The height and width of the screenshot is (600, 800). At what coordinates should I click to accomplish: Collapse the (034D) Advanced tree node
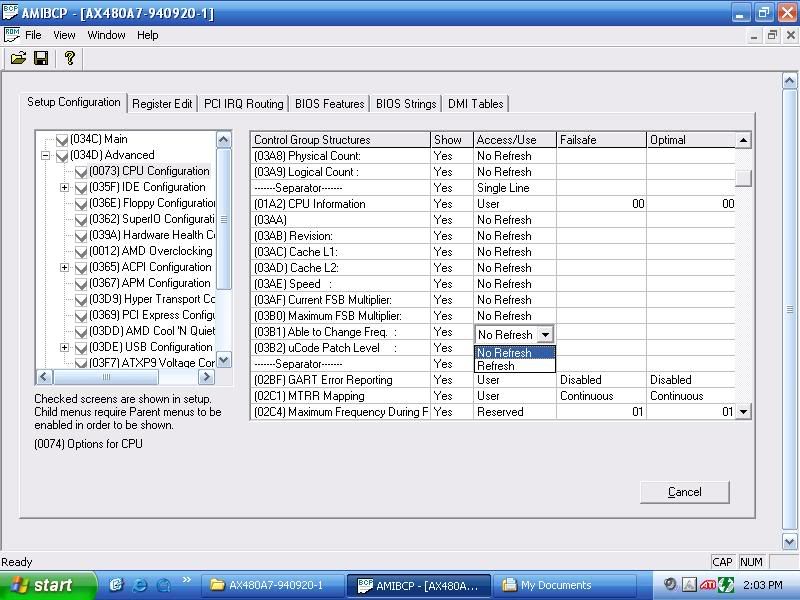point(46,155)
